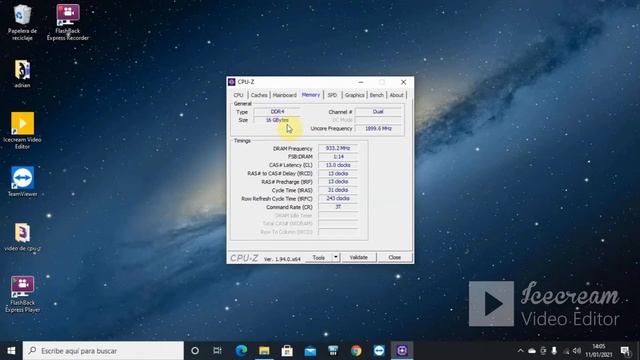Open File Explorer from the taskbar
640x360 pixels.
click(264, 351)
